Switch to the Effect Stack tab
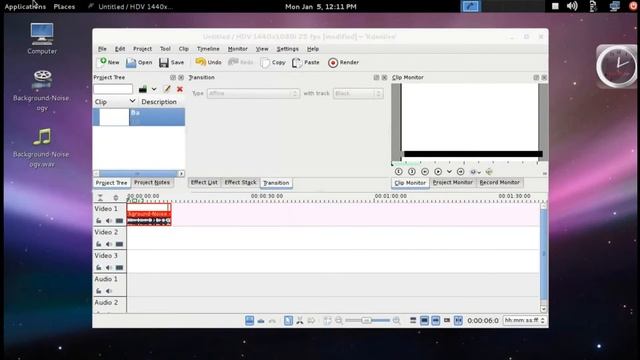Image resolution: width=640 pixels, height=360 pixels. (240, 182)
